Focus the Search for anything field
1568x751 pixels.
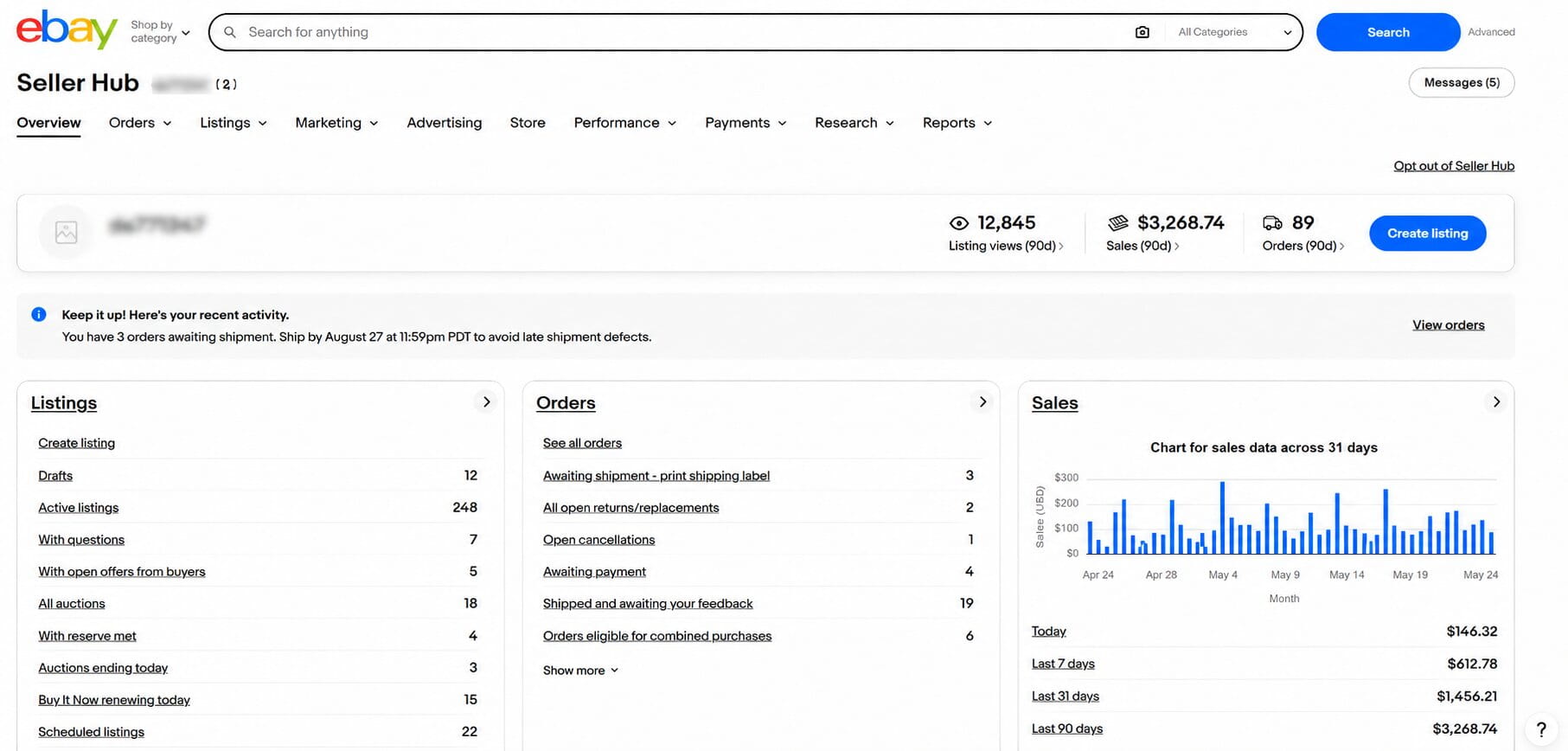click(x=683, y=32)
